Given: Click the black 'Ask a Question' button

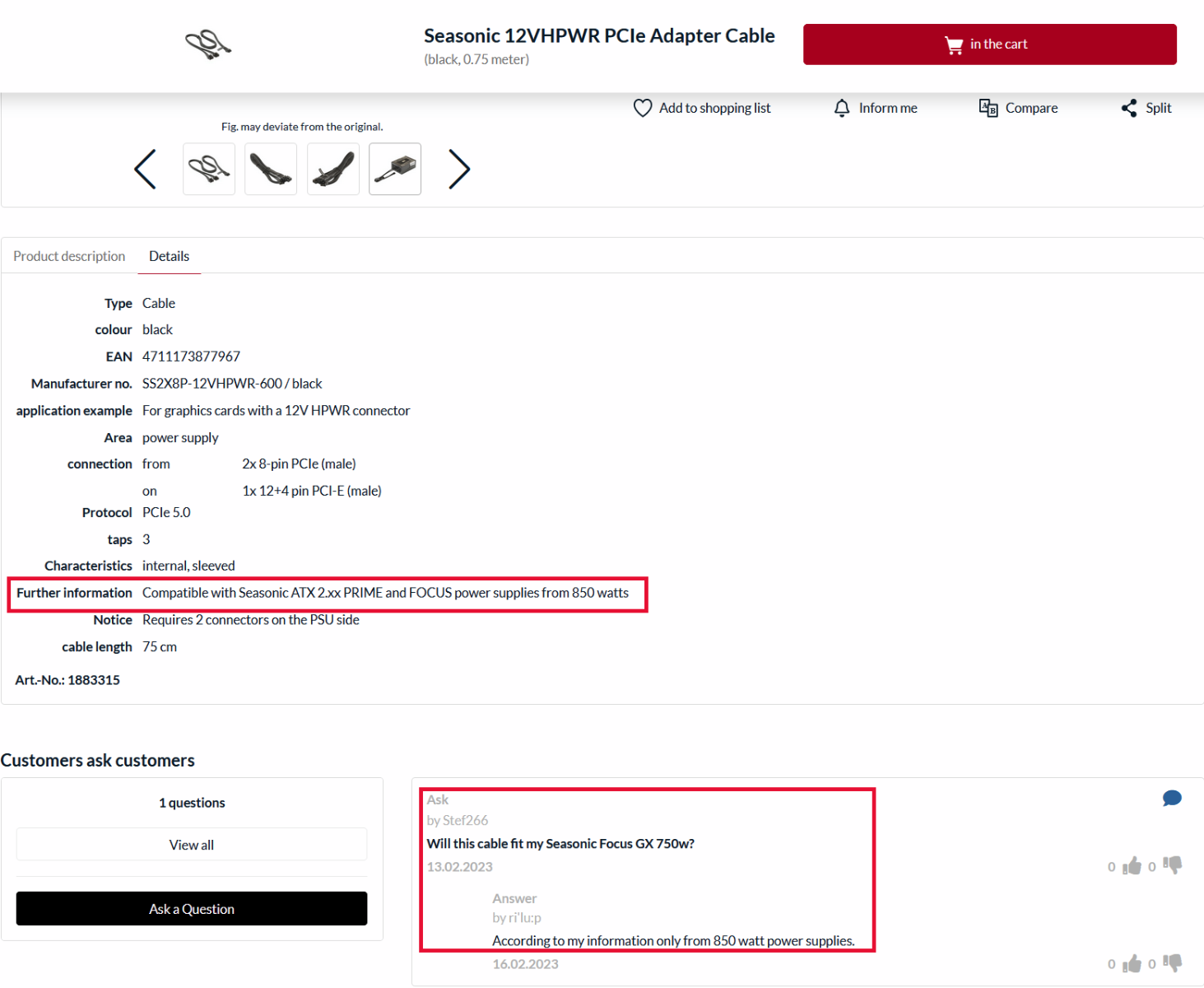Looking at the screenshot, I should click(x=192, y=909).
